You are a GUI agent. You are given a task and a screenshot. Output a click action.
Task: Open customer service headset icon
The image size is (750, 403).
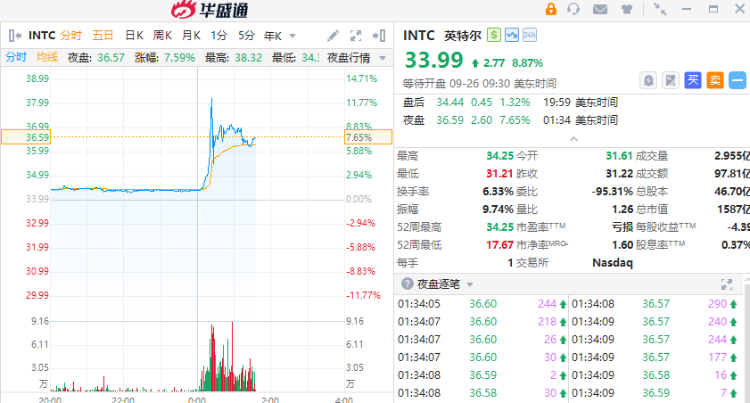(x=573, y=9)
